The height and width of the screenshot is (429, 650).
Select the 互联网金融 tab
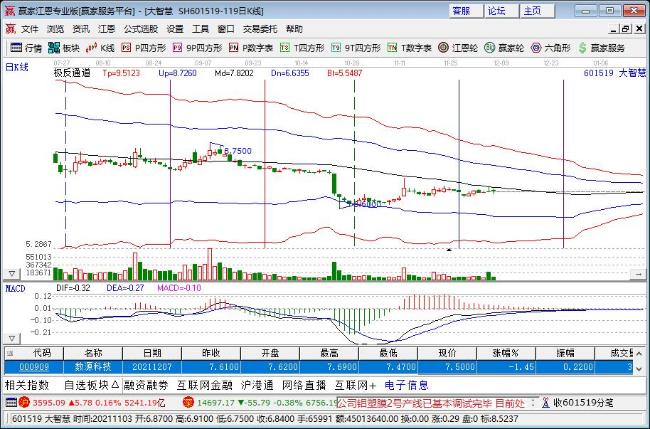coord(204,385)
